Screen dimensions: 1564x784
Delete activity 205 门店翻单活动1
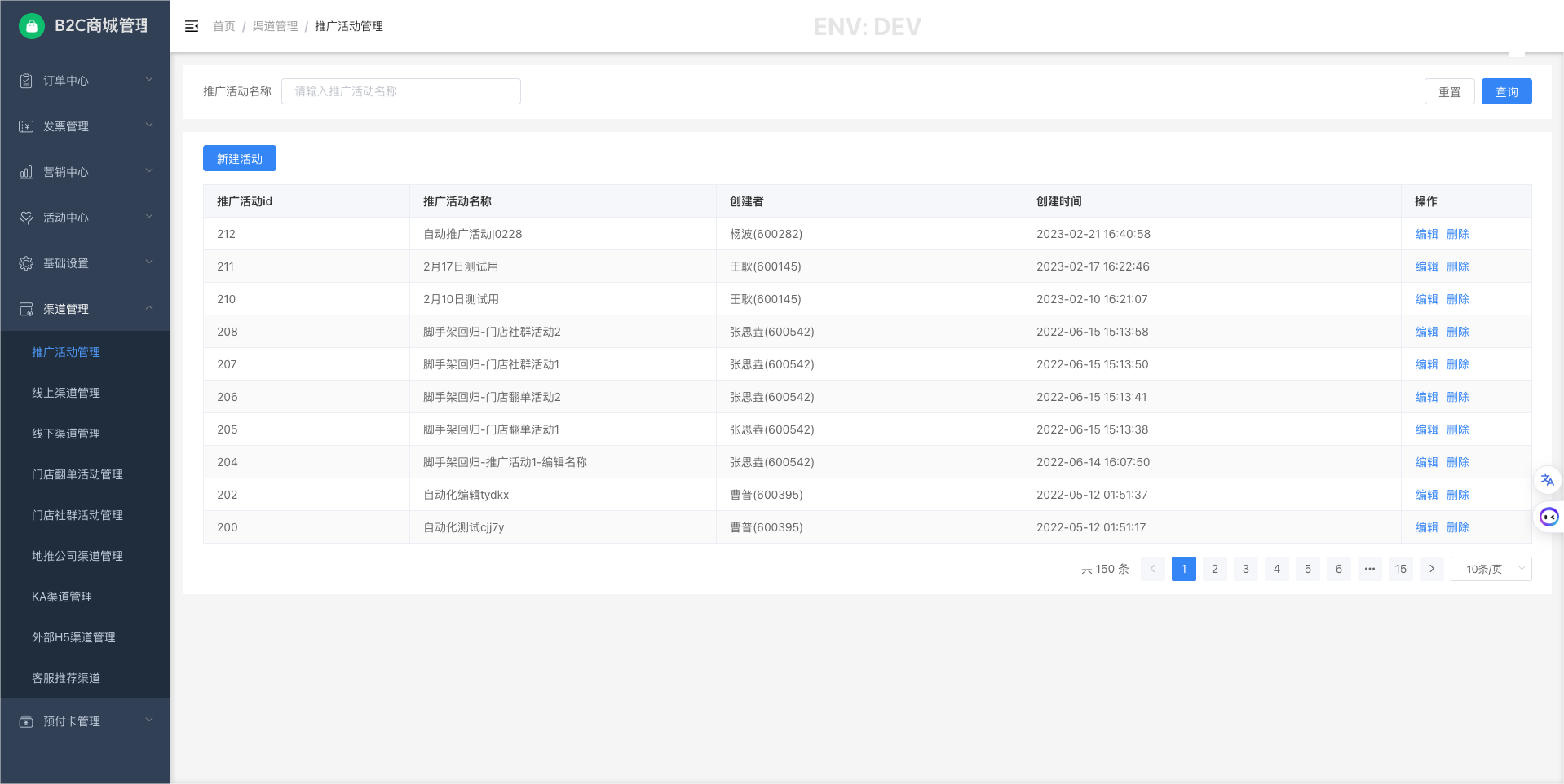[x=1458, y=429]
